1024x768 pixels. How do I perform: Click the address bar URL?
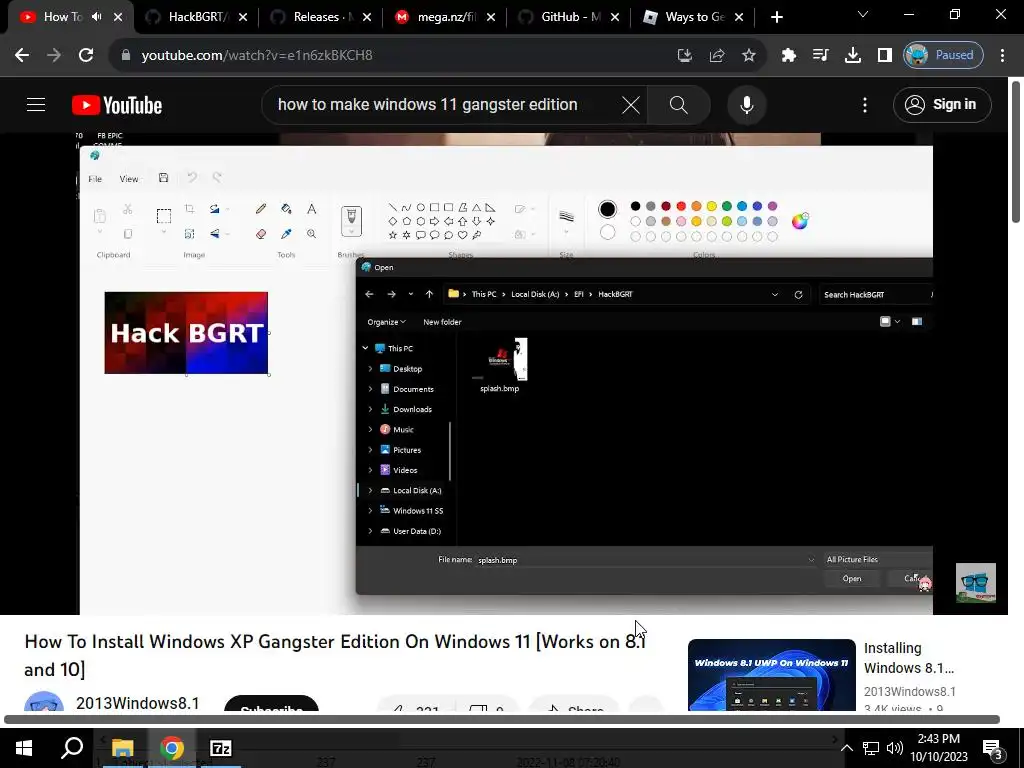click(257, 55)
